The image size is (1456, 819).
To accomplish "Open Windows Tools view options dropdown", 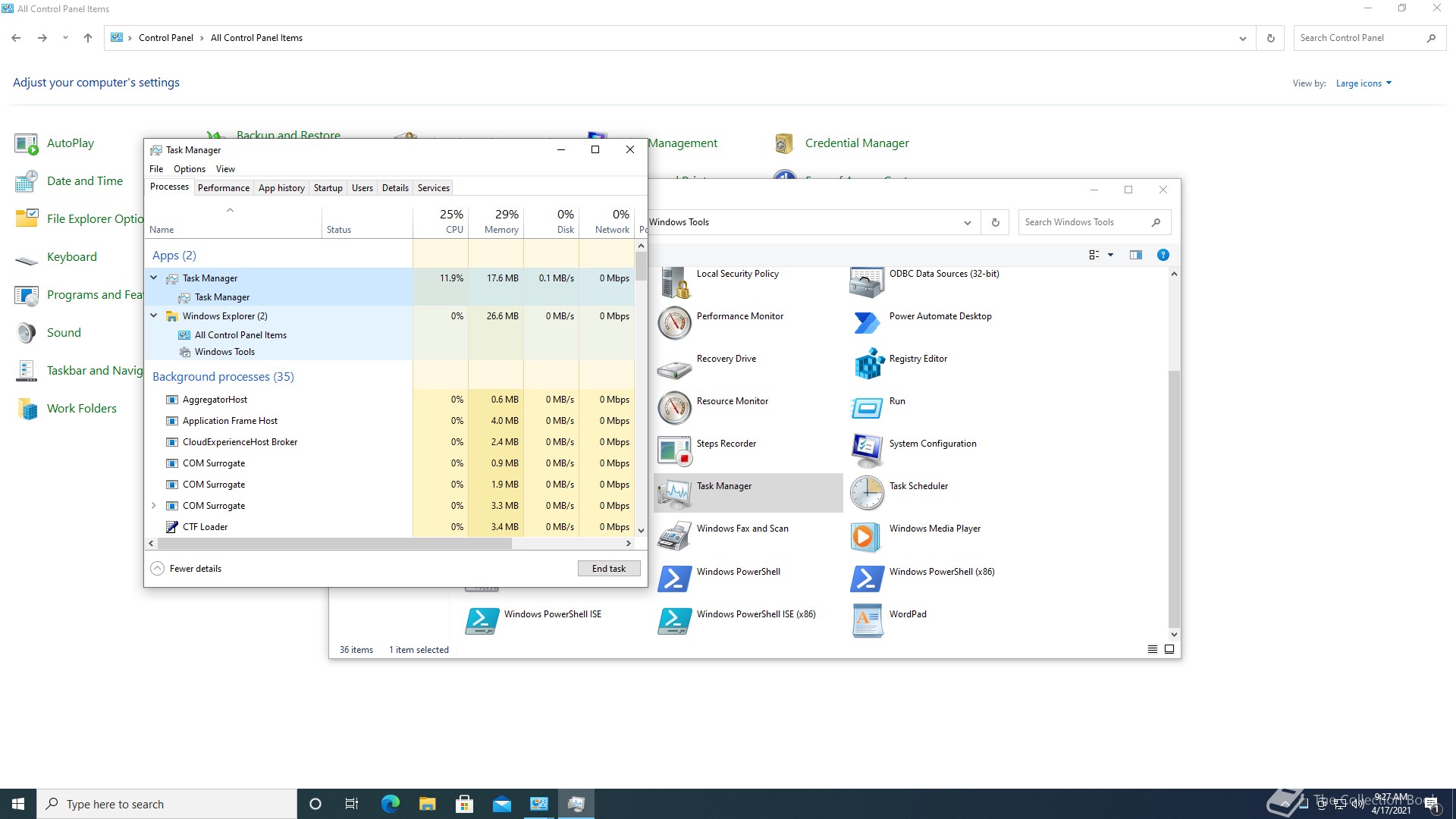I will coord(1110,256).
